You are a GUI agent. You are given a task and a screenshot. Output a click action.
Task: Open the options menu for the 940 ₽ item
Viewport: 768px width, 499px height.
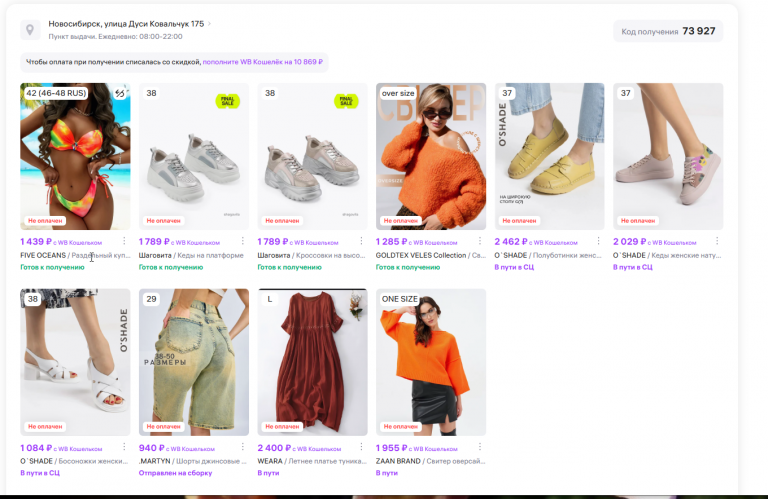(x=242, y=447)
